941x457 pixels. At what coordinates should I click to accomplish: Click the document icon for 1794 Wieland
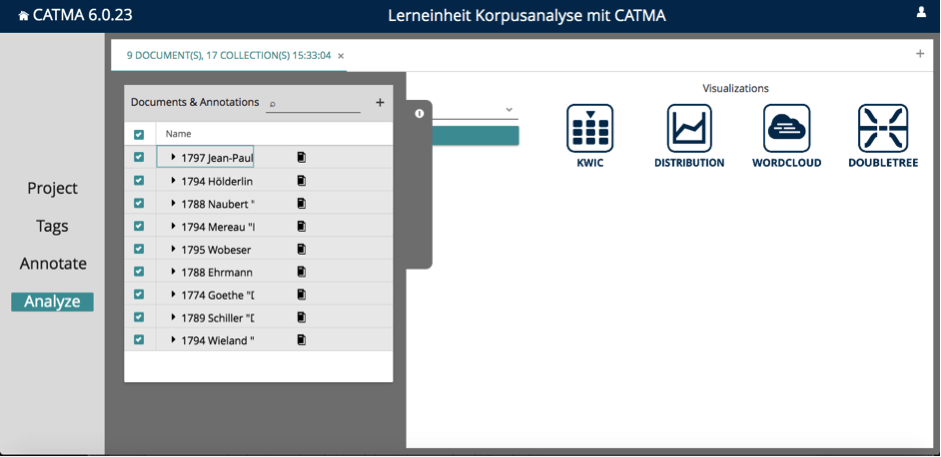pos(301,340)
